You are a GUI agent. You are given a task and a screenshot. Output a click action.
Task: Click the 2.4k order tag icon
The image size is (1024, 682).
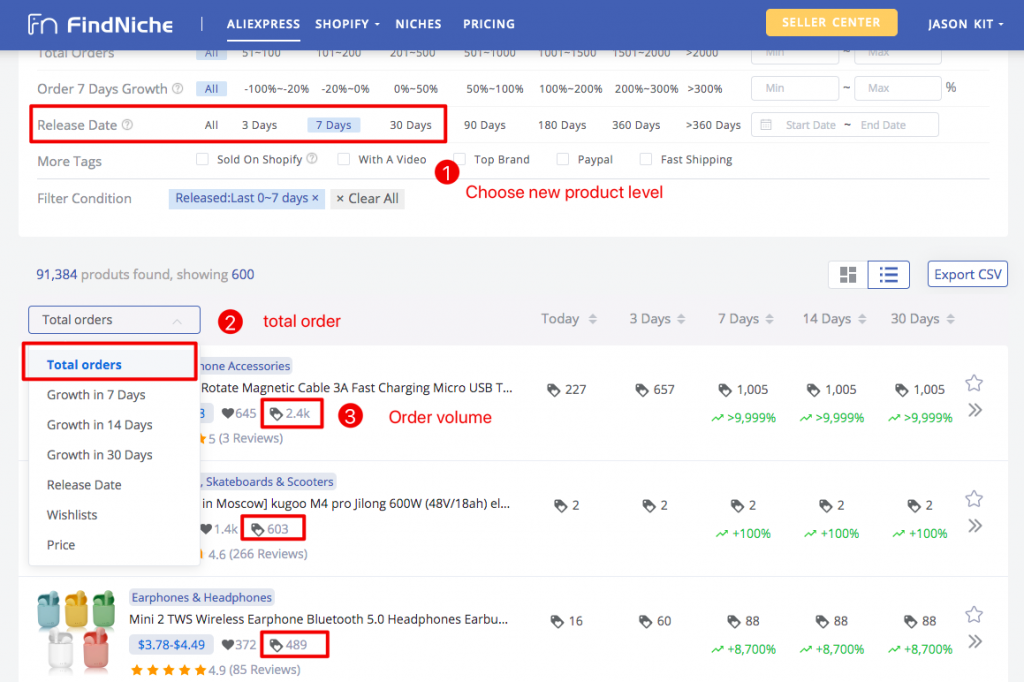[276, 414]
